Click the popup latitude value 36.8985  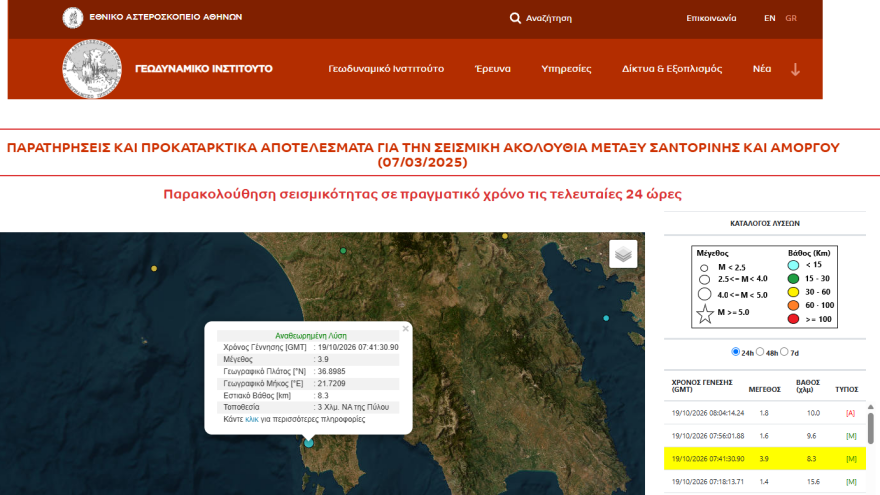[331, 372]
